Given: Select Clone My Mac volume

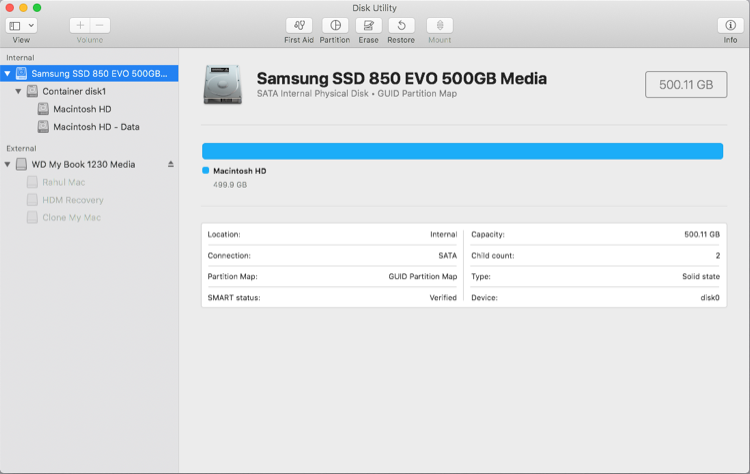Looking at the screenshot, I should pyautogui.click(x=71, y=217).
